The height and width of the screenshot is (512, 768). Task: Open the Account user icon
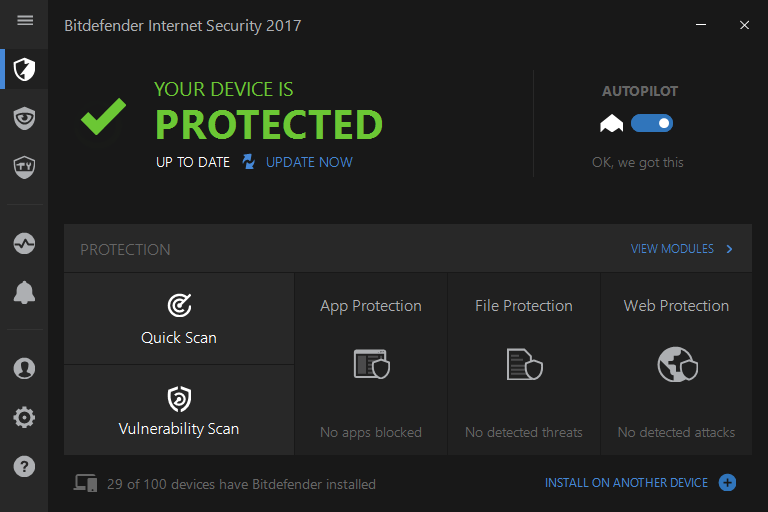(25, 368)
